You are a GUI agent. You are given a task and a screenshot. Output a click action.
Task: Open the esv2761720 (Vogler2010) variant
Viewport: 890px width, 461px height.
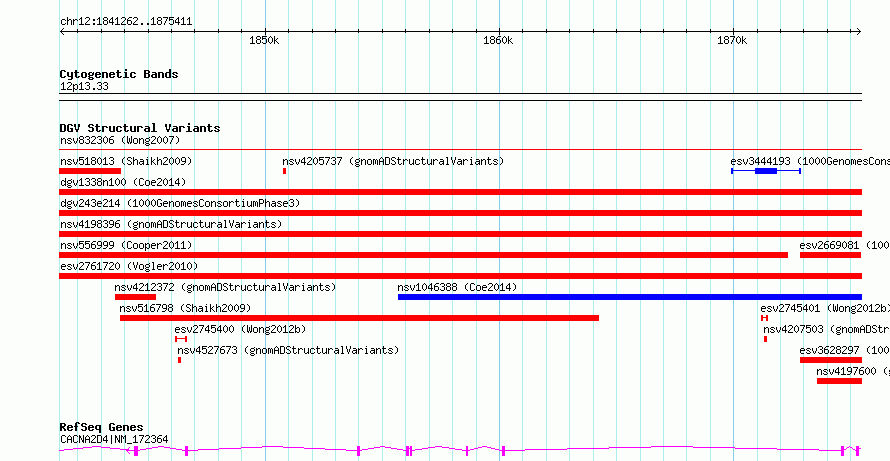click(x=129, y=266)
